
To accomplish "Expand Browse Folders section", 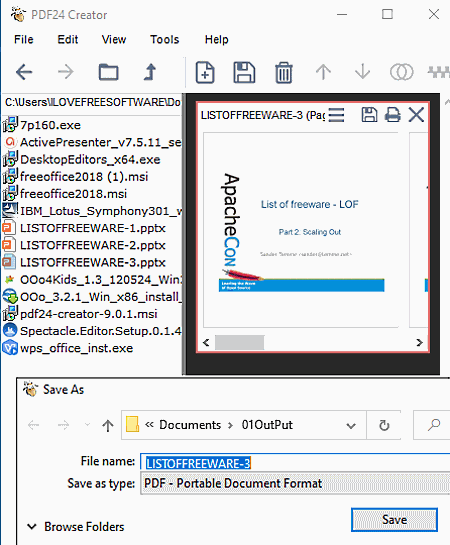I will (76, 527).
